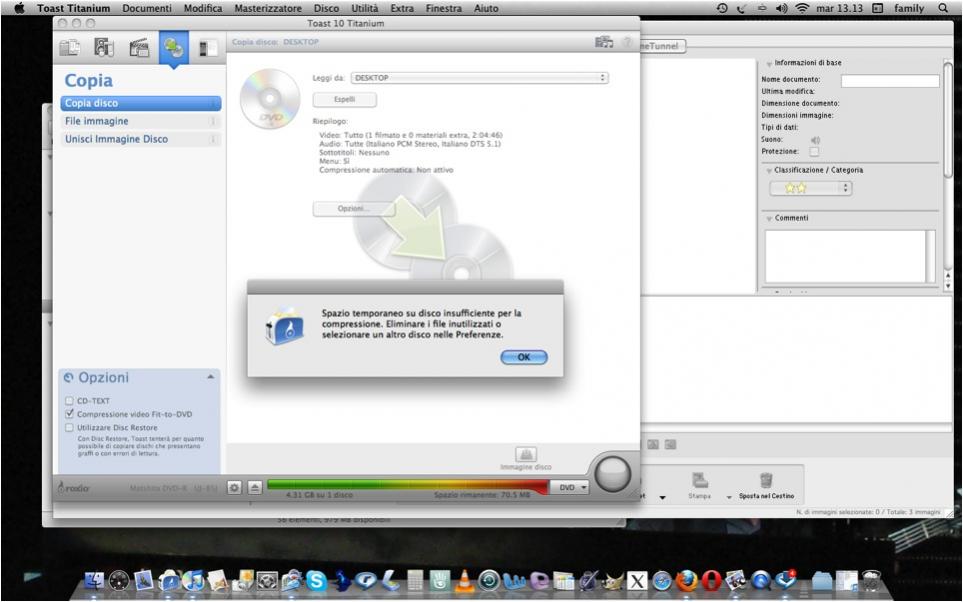Collapse the Opzioni panel arrow
Image resolution: width=963 pixels, height=602 pixels.
point(211,377)
